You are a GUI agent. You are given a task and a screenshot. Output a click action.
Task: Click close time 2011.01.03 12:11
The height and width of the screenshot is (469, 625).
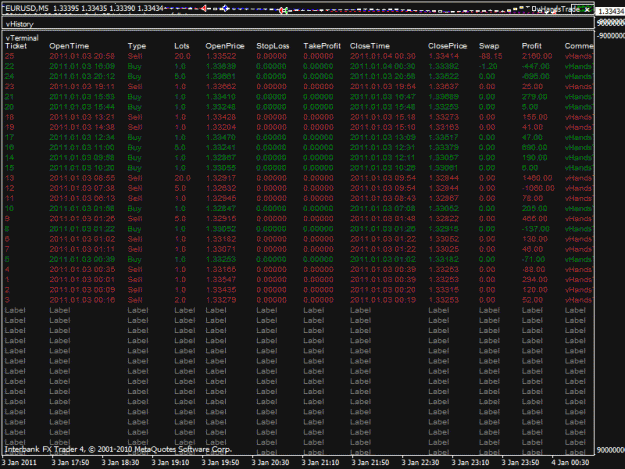tap(383, 158)
